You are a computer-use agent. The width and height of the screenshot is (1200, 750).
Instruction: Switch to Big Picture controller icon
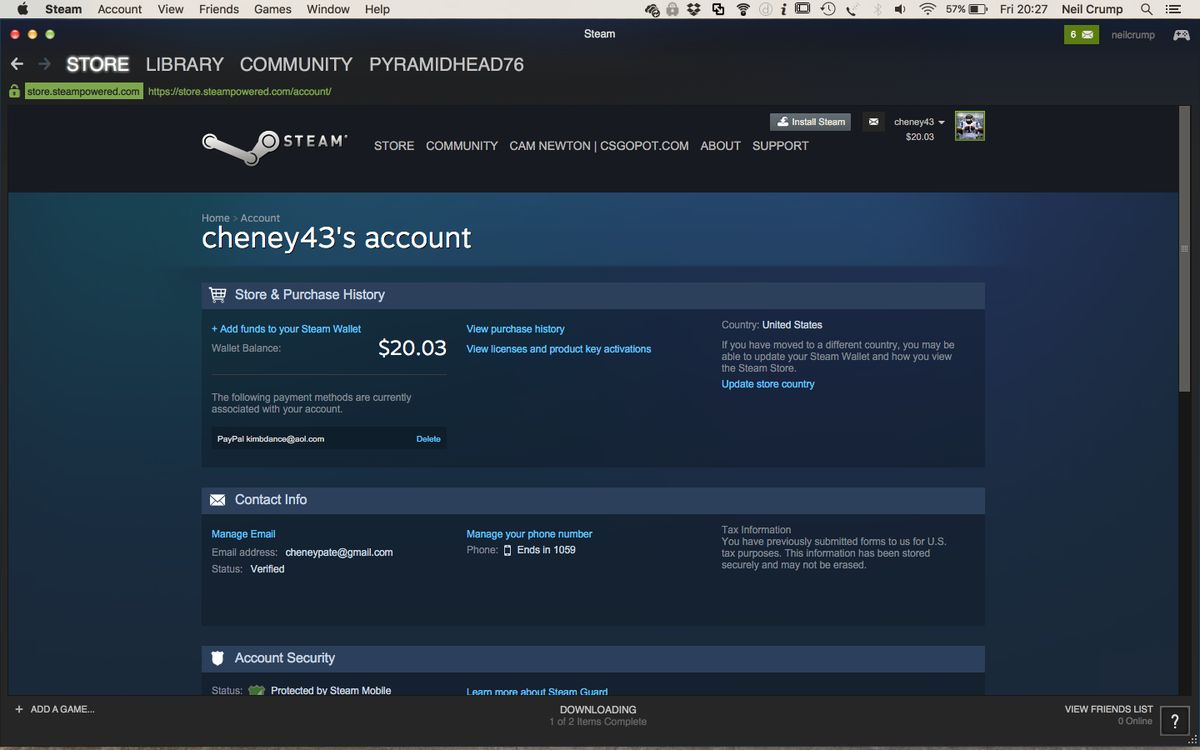1181,35
